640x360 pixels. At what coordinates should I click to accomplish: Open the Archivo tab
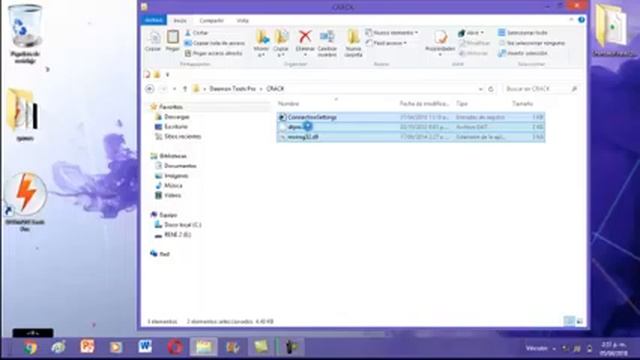pyautogui.click(x=154, y=20)
